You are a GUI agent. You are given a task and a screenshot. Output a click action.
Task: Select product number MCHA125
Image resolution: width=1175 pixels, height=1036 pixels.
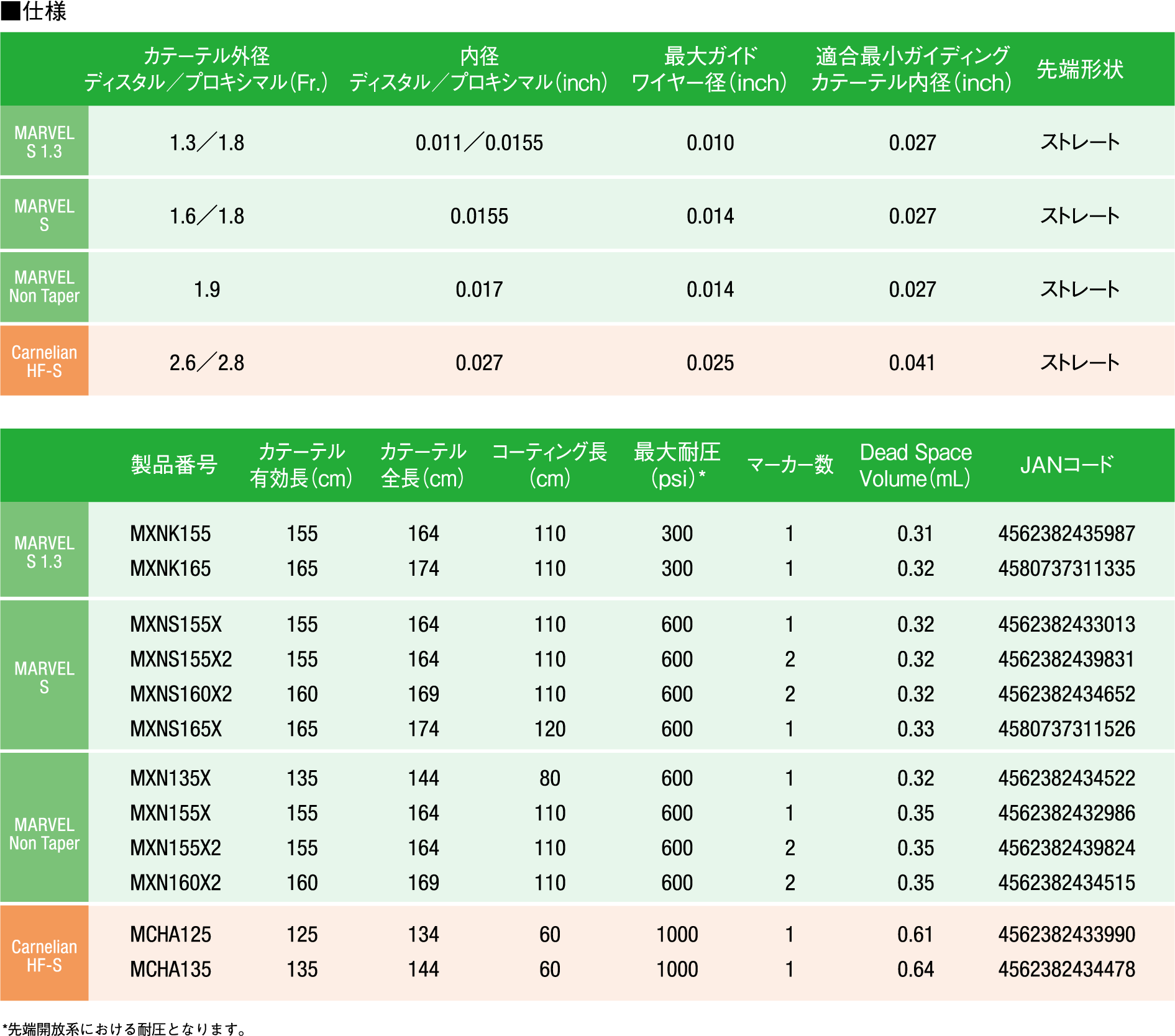[x=170, y=934]
